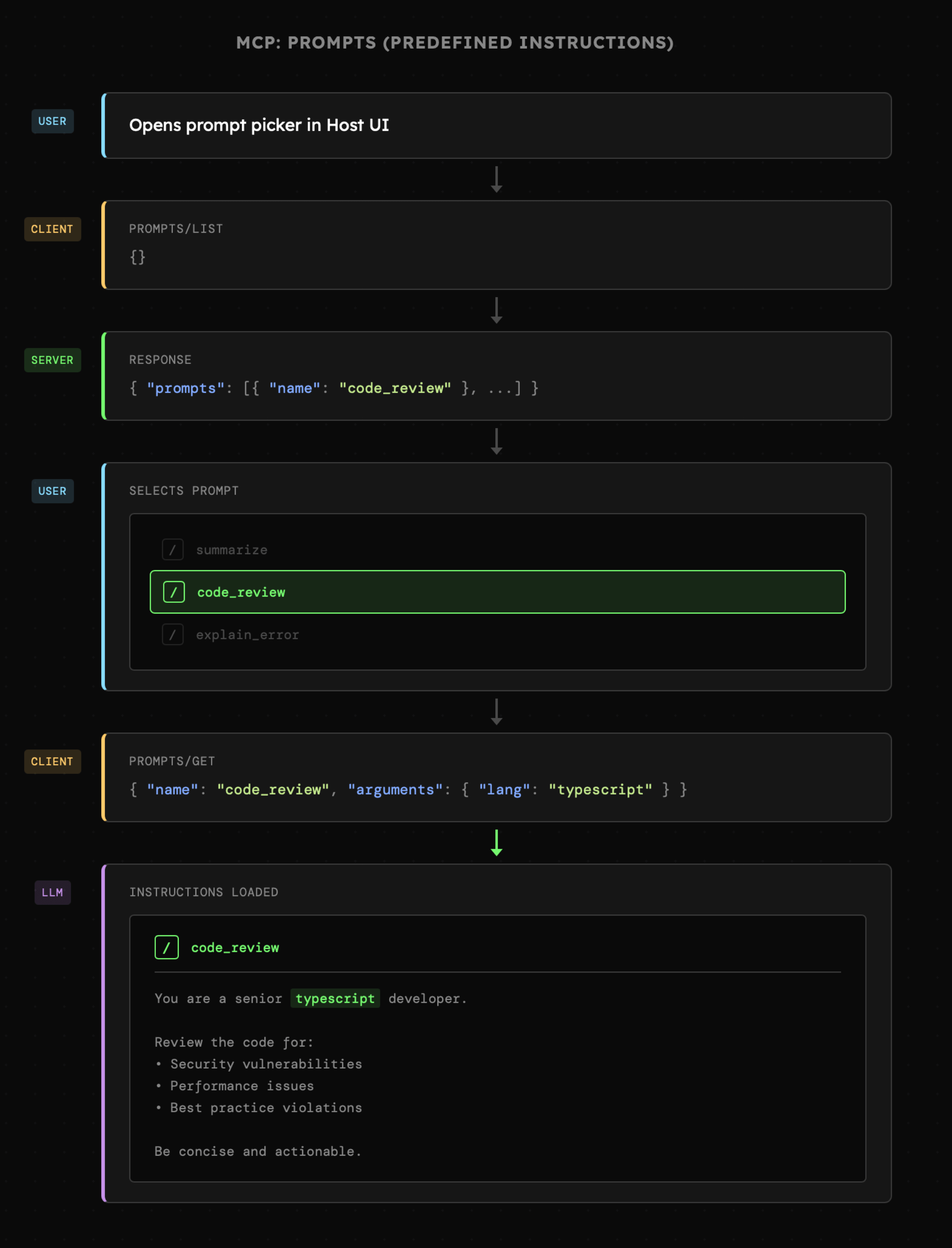Click the slash icon beside explain_error
952x1248 pixels.
(172, 634)
